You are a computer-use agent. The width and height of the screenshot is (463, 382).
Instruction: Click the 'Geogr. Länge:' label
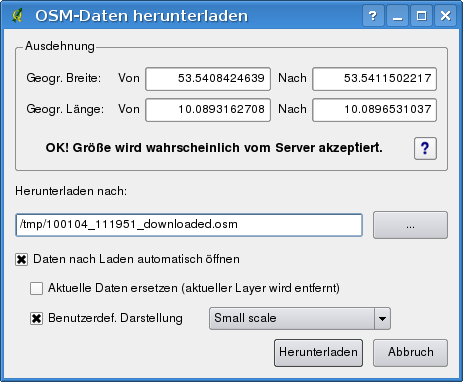65,109
